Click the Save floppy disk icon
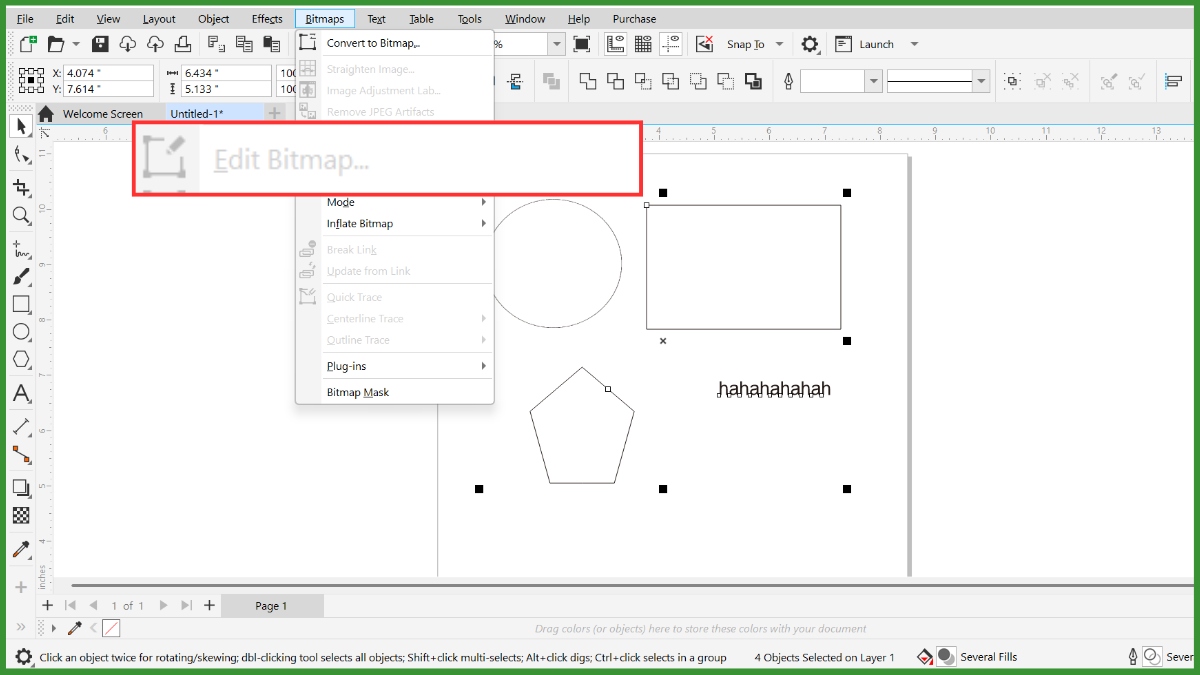Viewport: 1200px width, 675px height. 100,44
